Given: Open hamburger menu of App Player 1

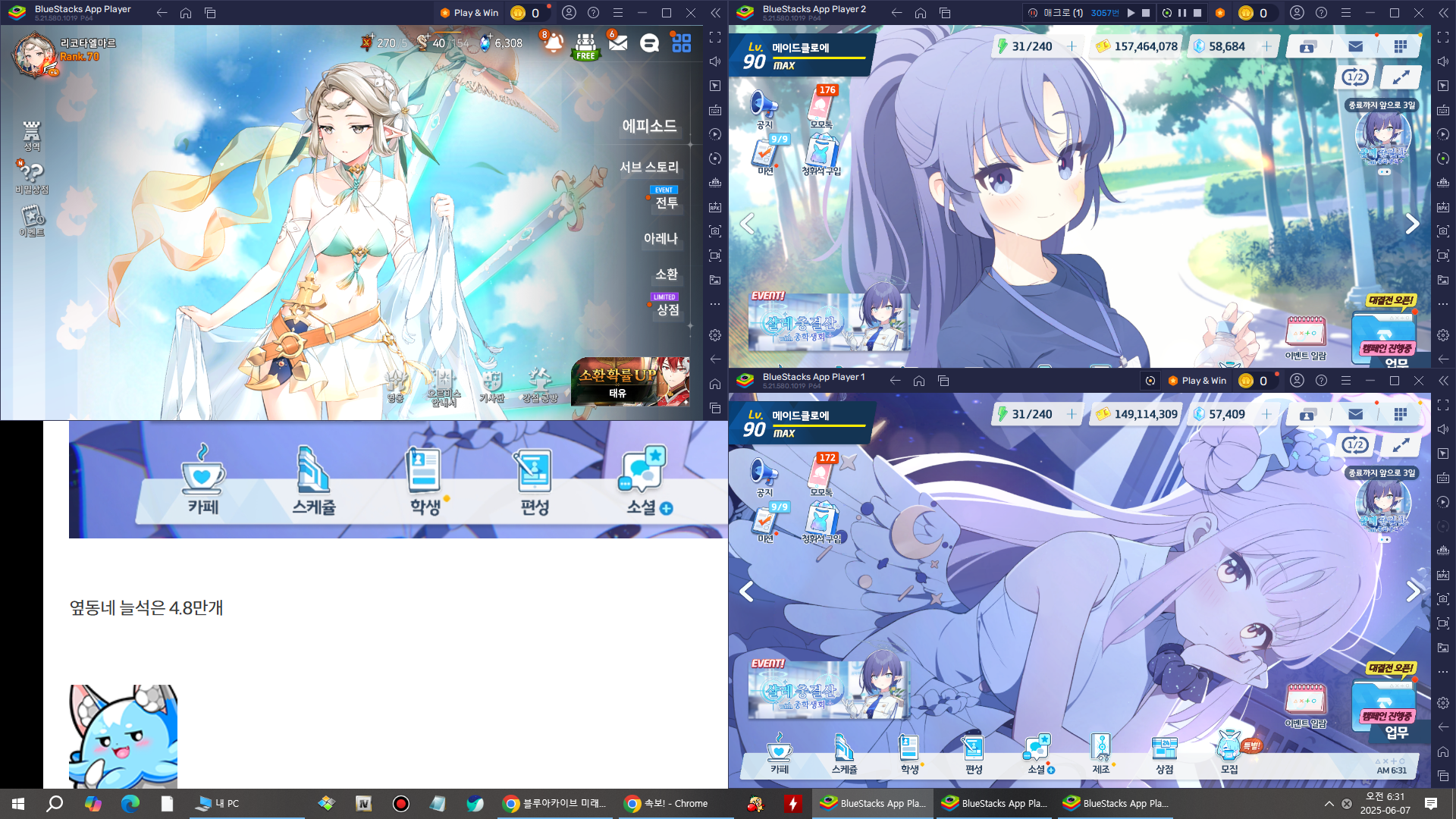Looking at the screenshot, I should 1345,381.
